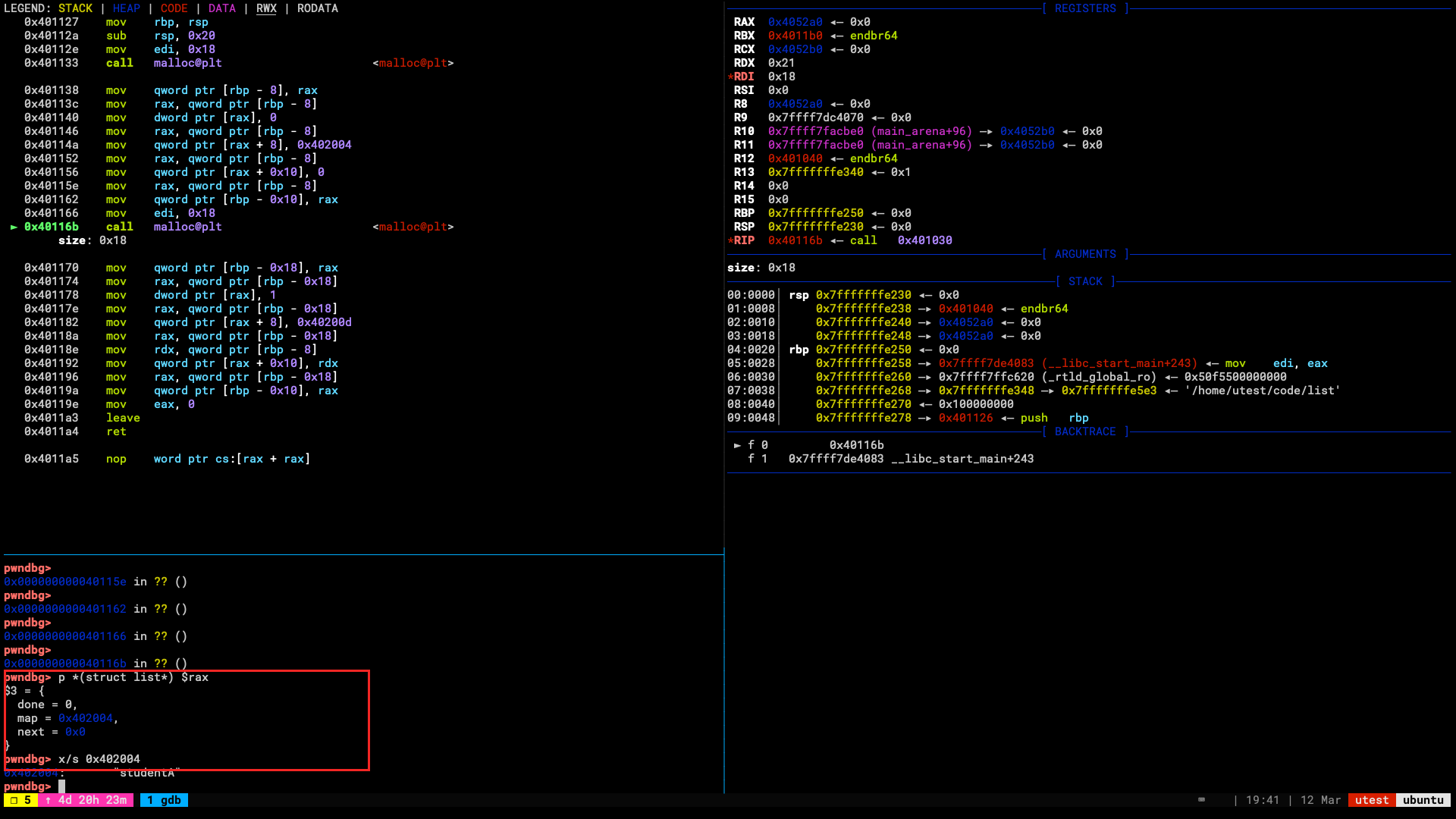Click the small keyboard indicator icon in status bar
Screen dimensions: 1456x819
click(1201, 799)
